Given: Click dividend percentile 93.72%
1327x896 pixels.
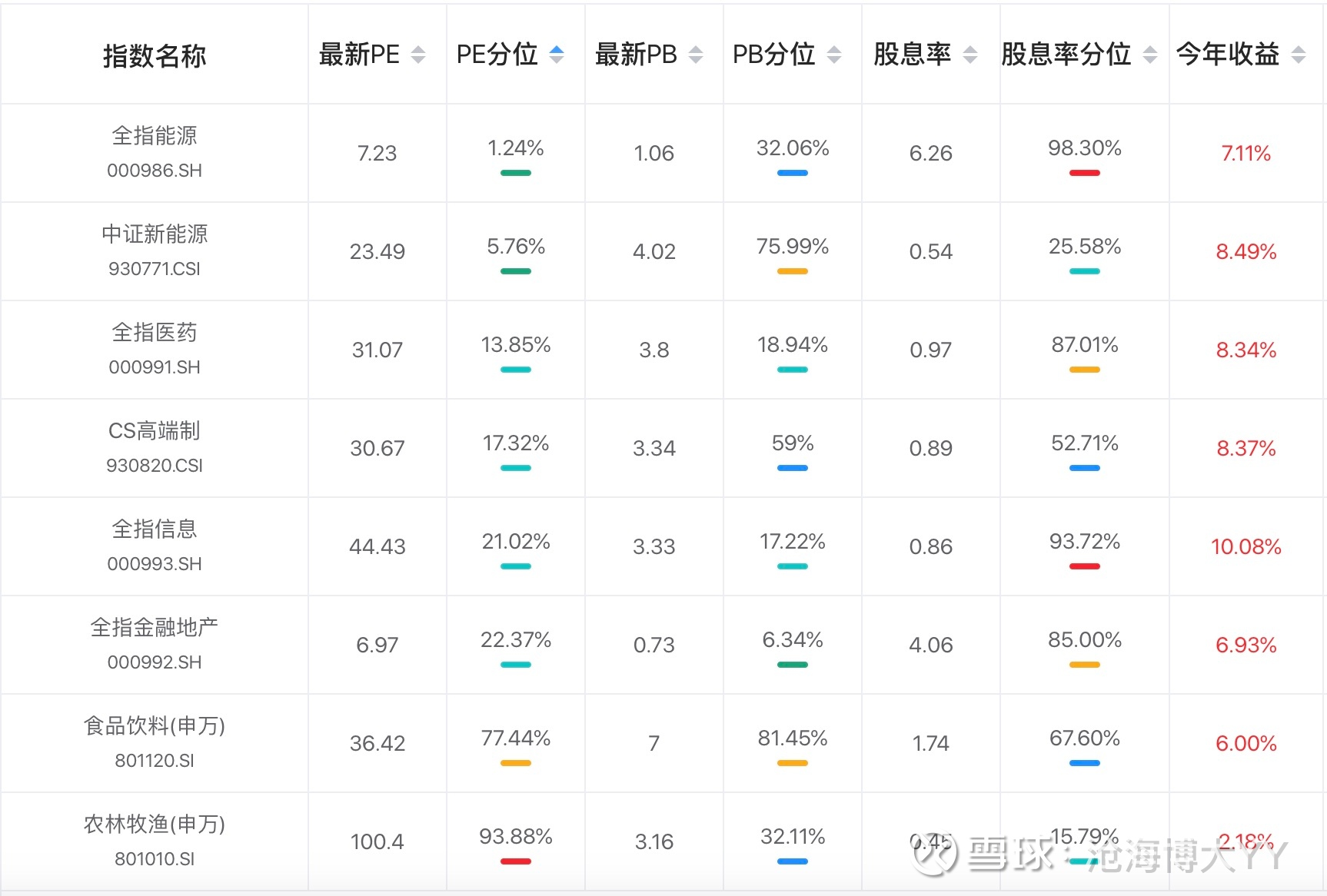Looking at the screenshot, I should [1085, 542].
